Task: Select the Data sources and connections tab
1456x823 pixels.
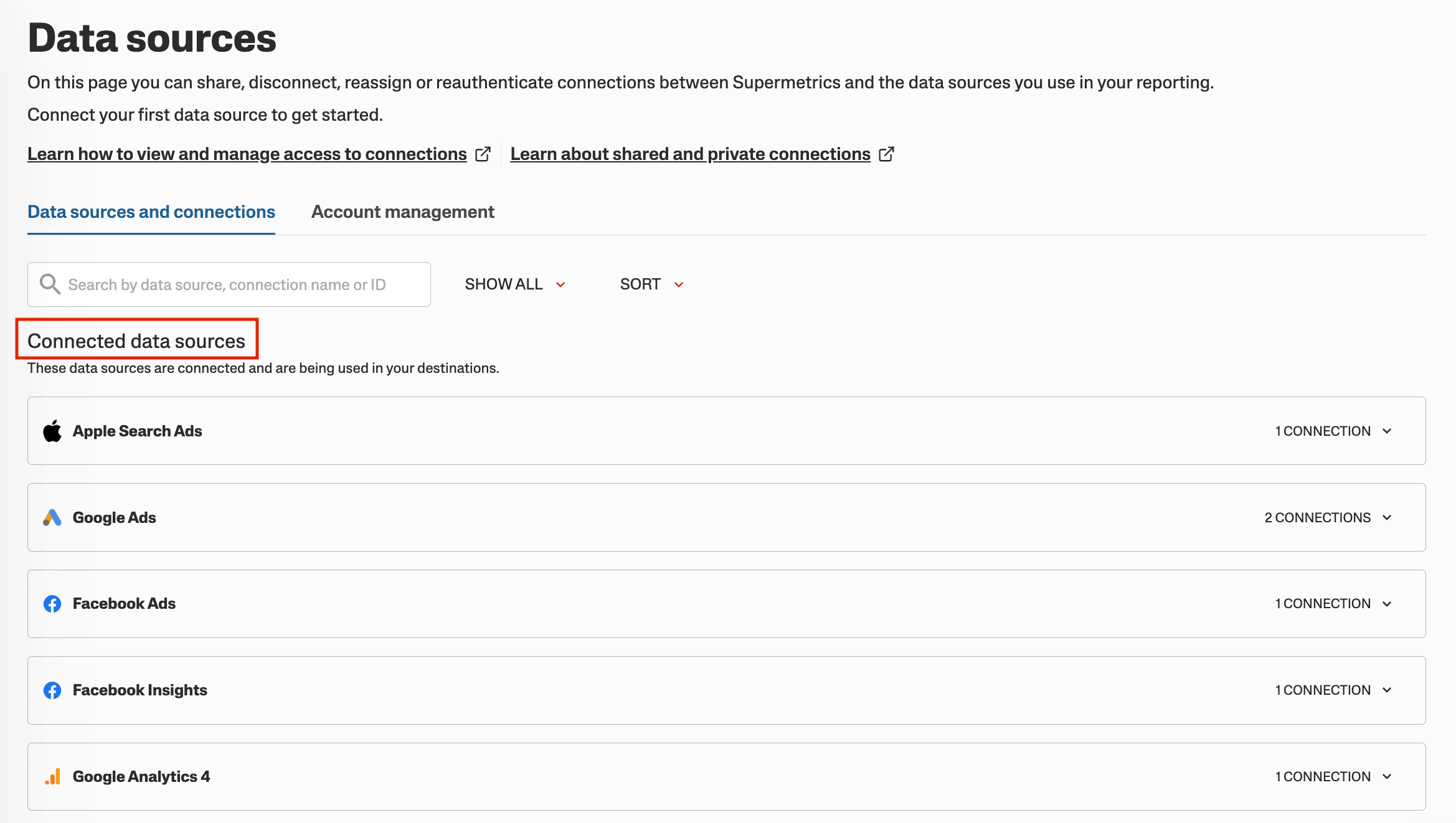Action: [151, 212]
